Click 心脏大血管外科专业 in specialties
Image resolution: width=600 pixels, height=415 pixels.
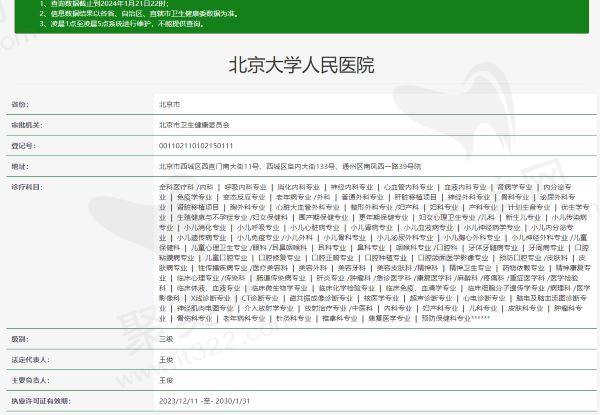click(308, 207)
